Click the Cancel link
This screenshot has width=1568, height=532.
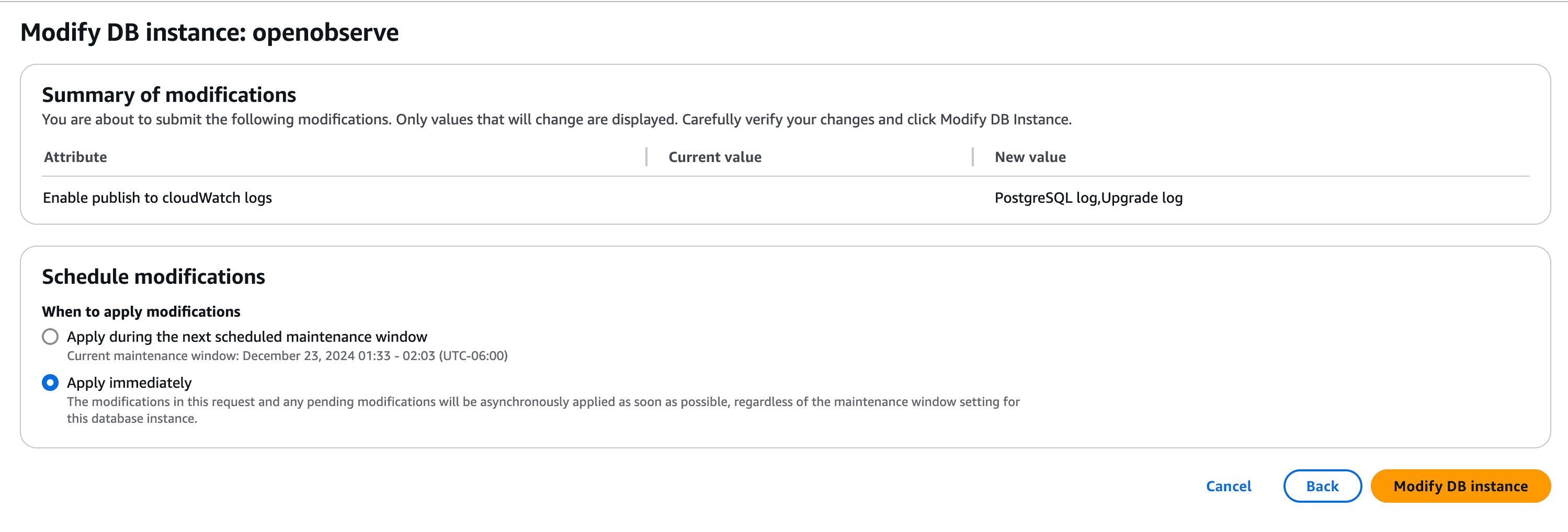point(1228,486)
